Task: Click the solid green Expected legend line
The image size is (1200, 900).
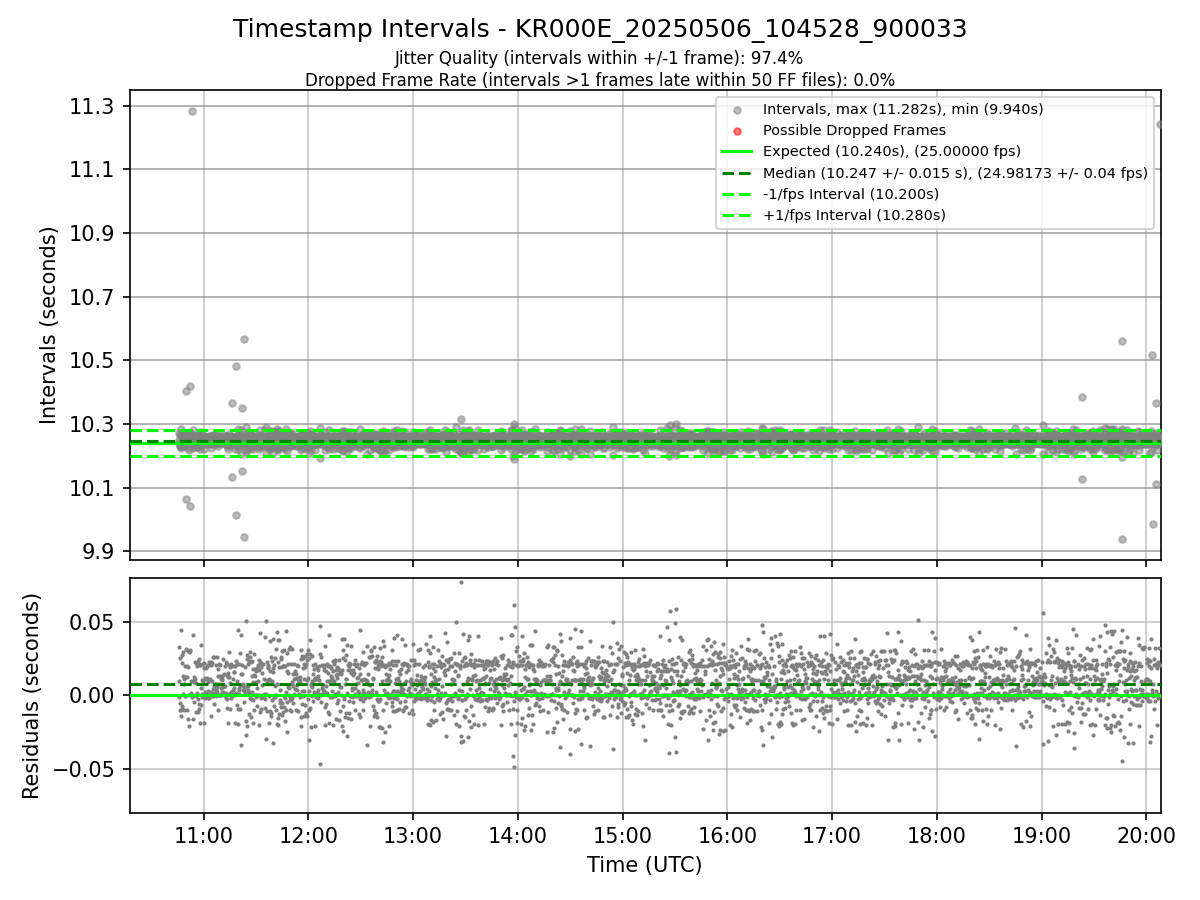Action: (737, 152)
